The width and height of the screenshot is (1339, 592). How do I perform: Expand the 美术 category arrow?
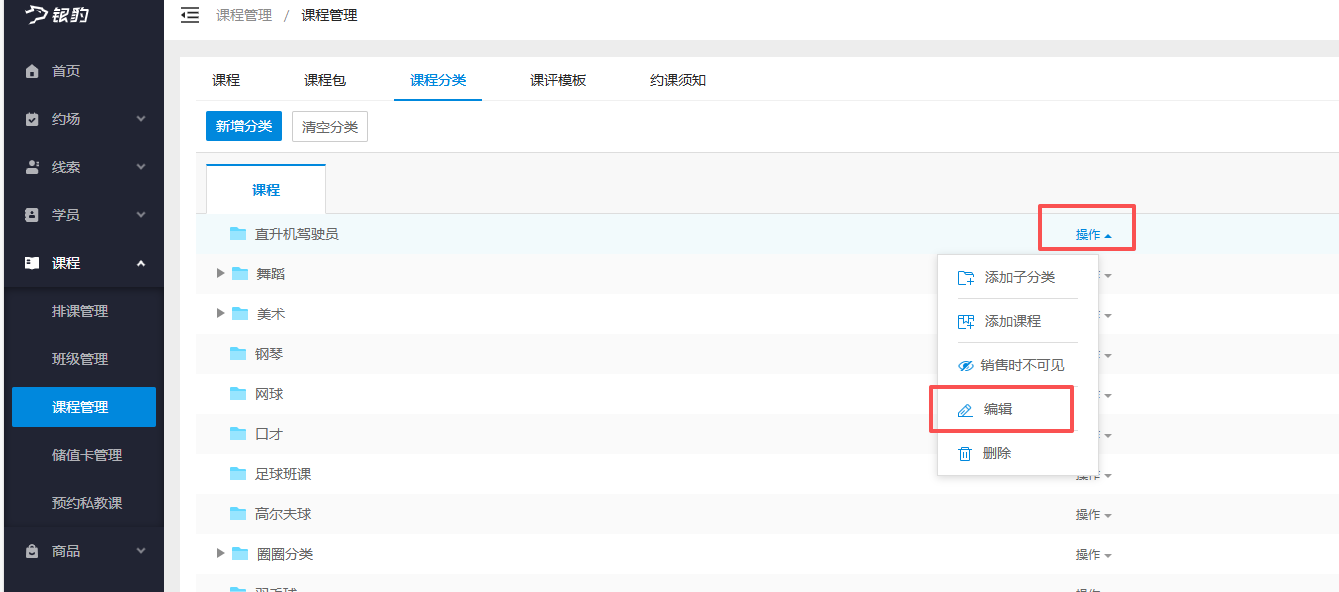point(221,313)
